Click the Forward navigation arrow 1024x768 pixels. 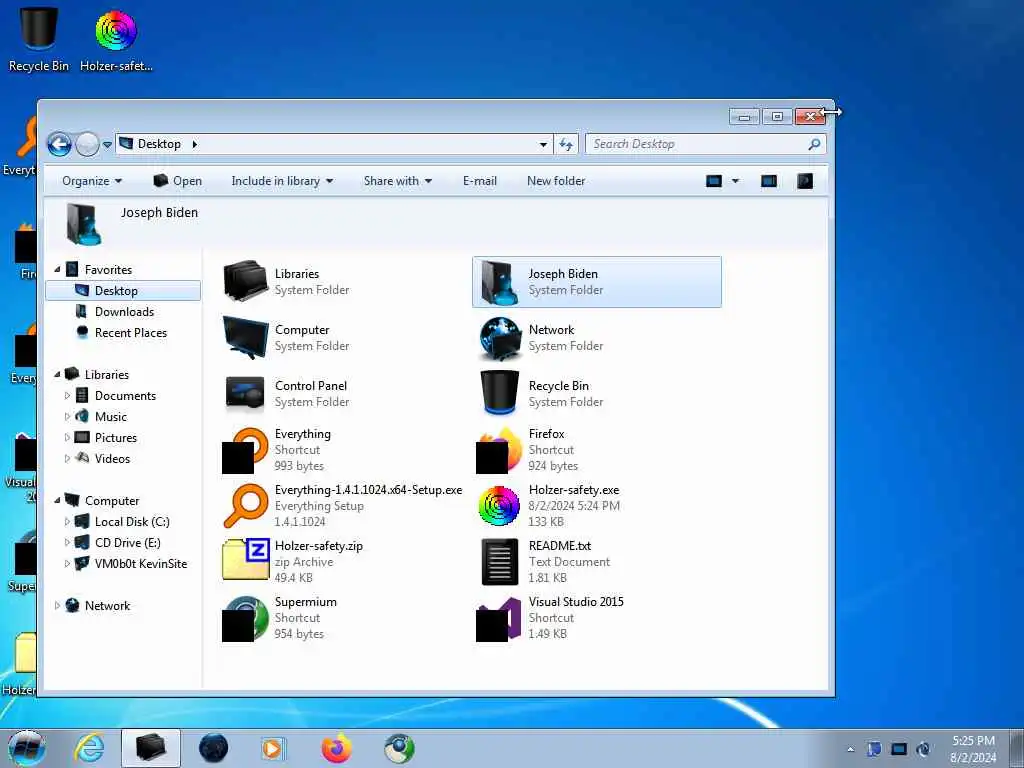coord(87,144)
